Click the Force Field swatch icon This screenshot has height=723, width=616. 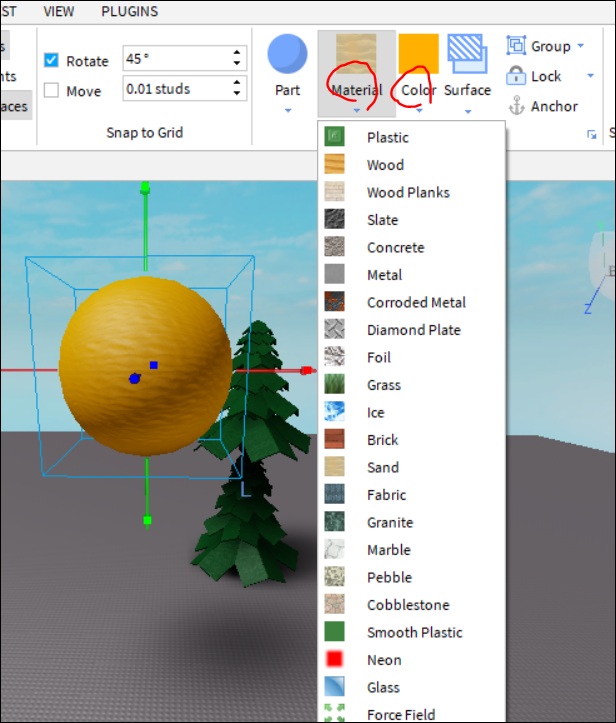coord(334,713)
